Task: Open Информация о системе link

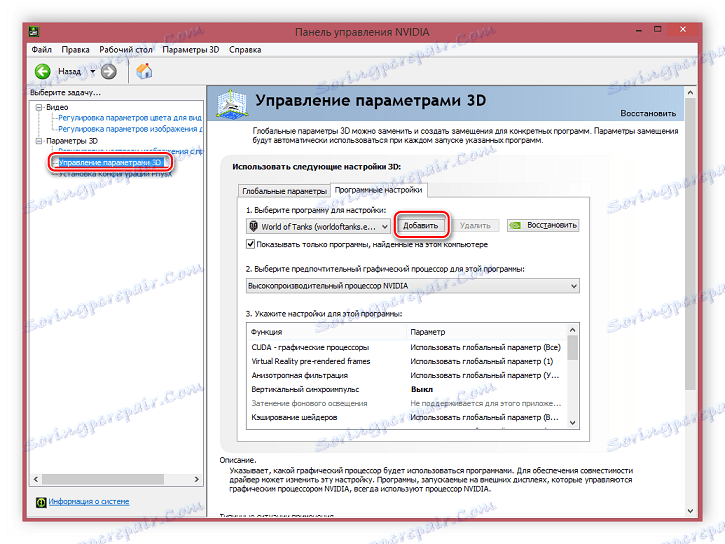Action: [89, 501]
